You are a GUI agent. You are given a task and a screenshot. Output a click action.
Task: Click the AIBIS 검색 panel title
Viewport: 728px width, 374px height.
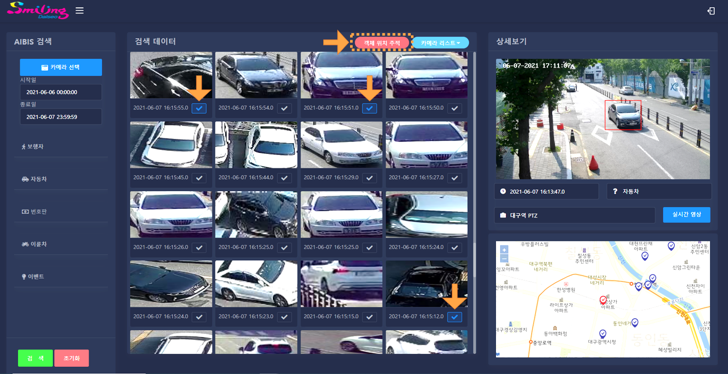(33, 42)
